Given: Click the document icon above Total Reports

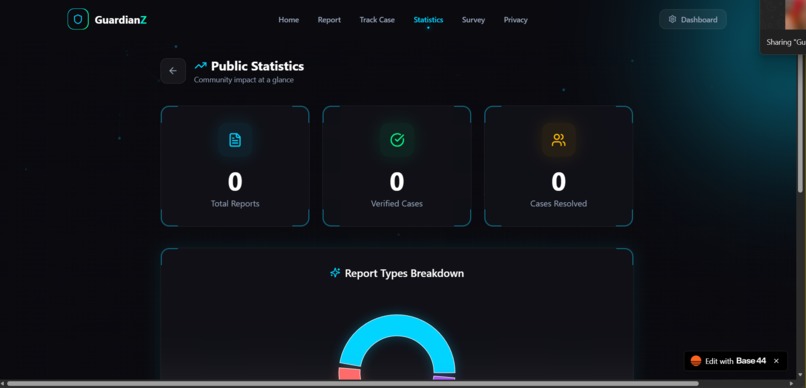Looking at the screenshot, I should 235,140.
